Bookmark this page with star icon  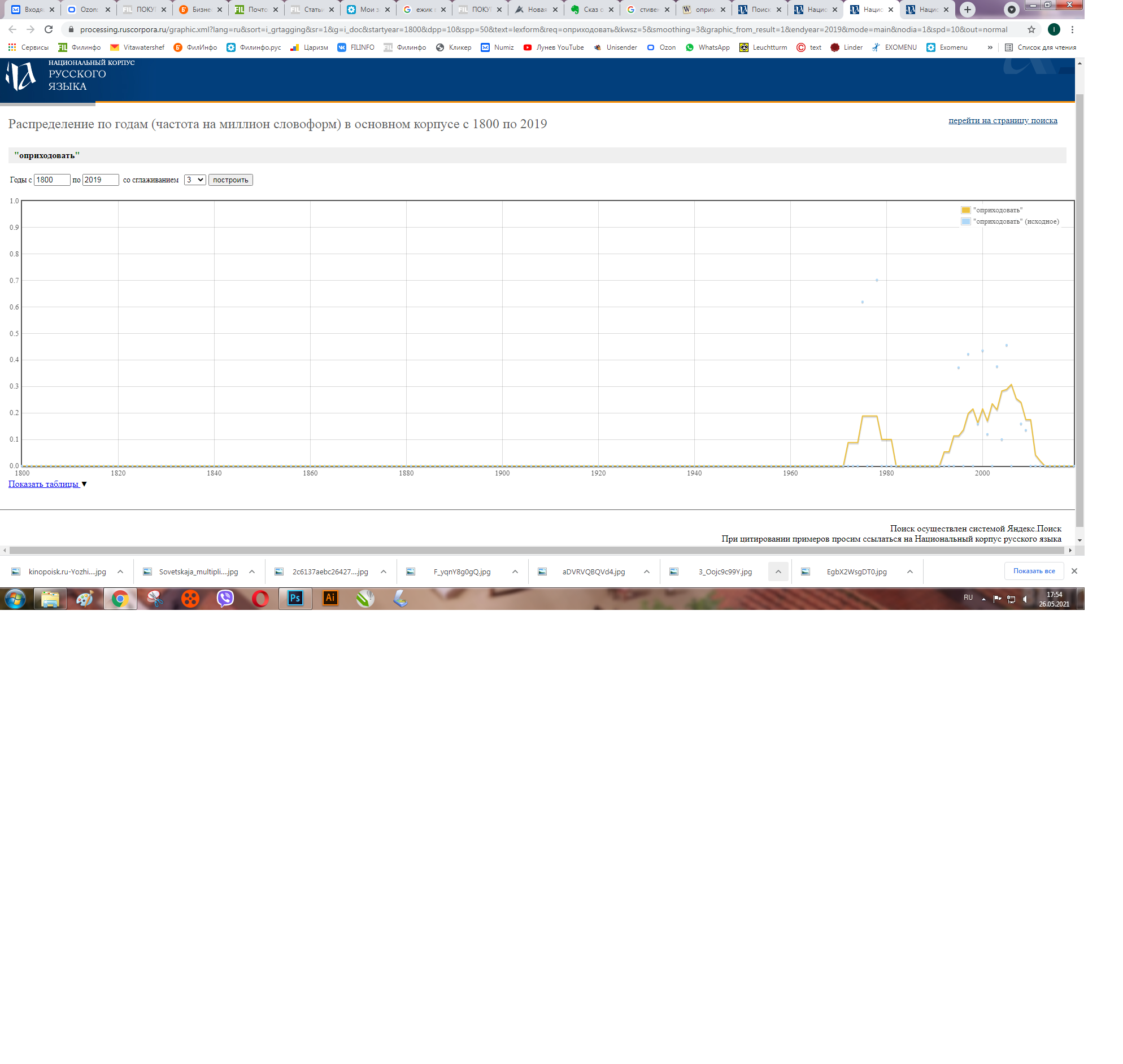(x=1031, y=29)
